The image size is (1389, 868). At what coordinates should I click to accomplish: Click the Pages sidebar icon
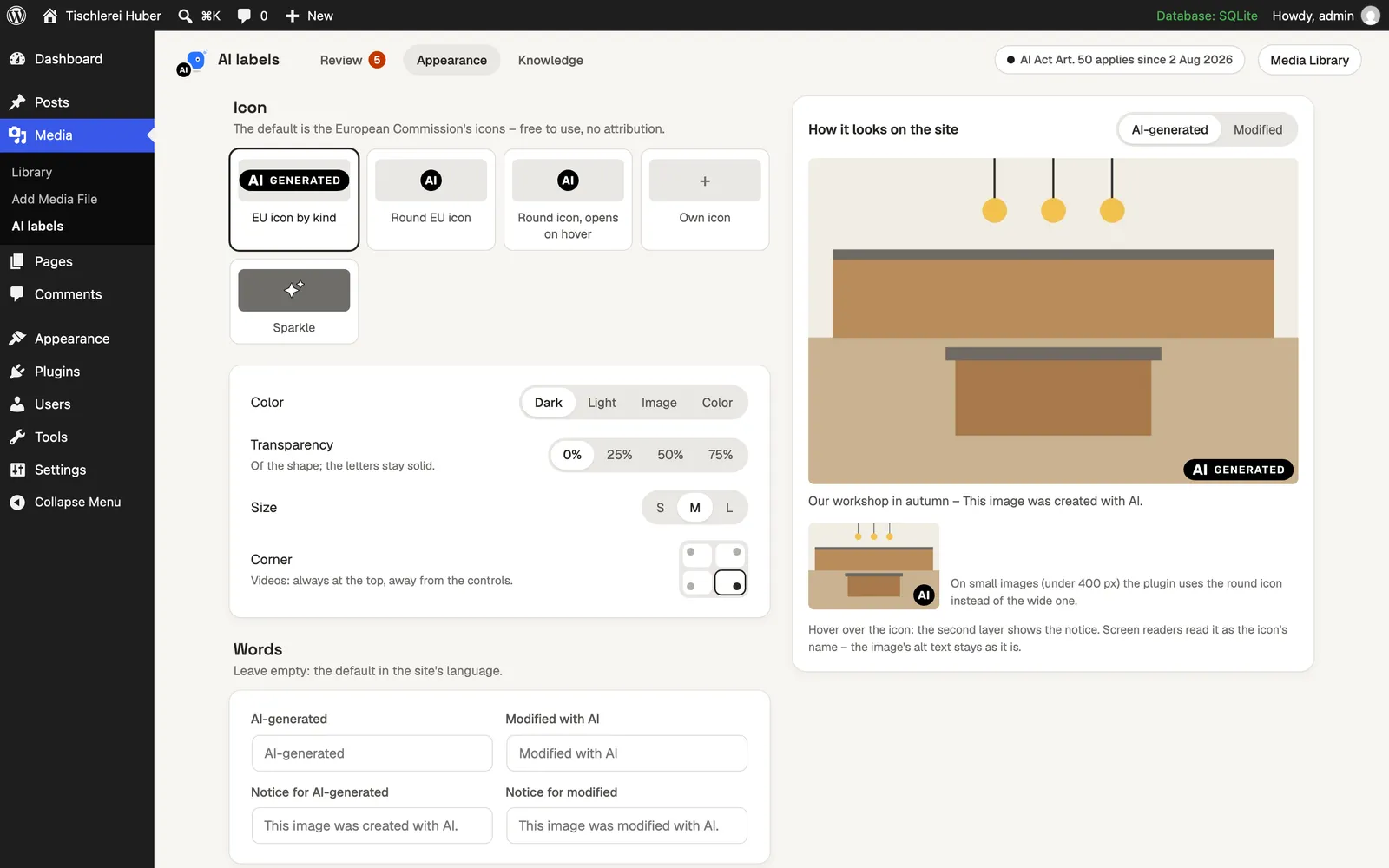[x=17, y=261]
